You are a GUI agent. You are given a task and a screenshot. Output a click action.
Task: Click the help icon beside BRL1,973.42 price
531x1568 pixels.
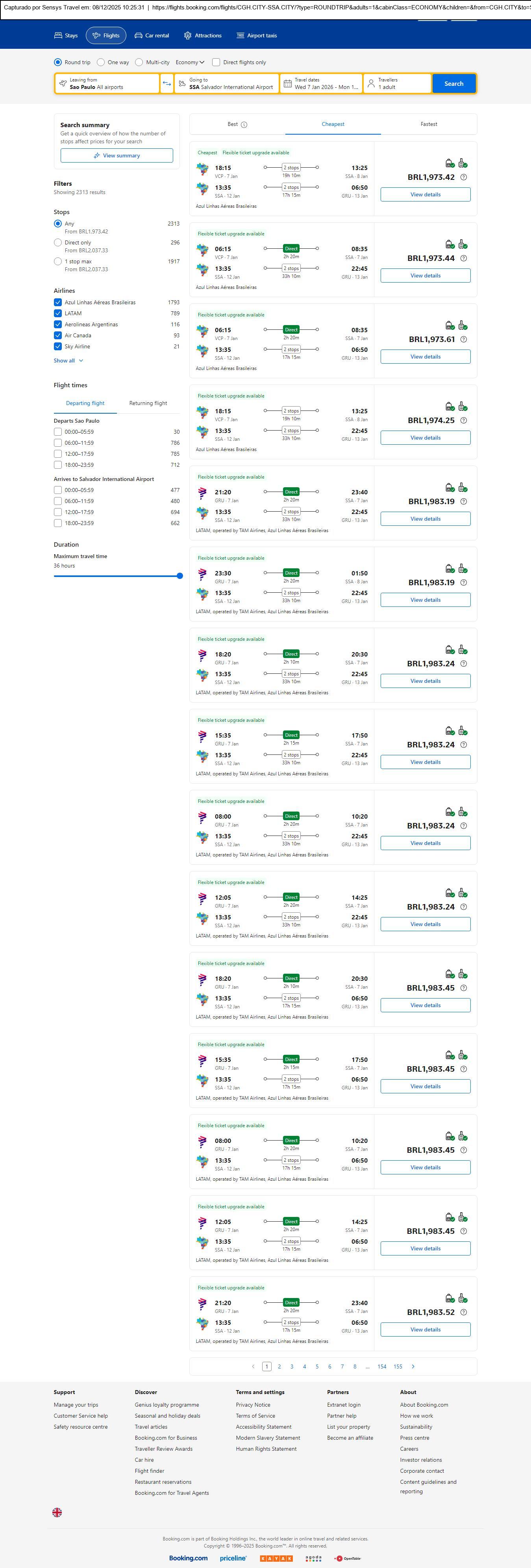click(x=463, y=177)
